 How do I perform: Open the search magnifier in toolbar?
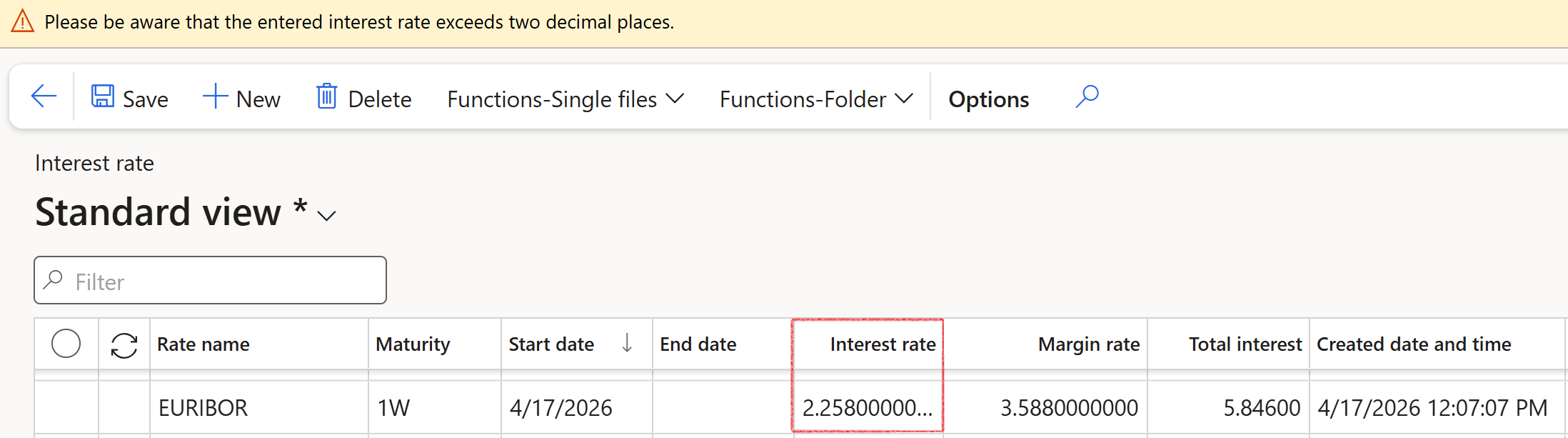click(x=1087, y=96)
